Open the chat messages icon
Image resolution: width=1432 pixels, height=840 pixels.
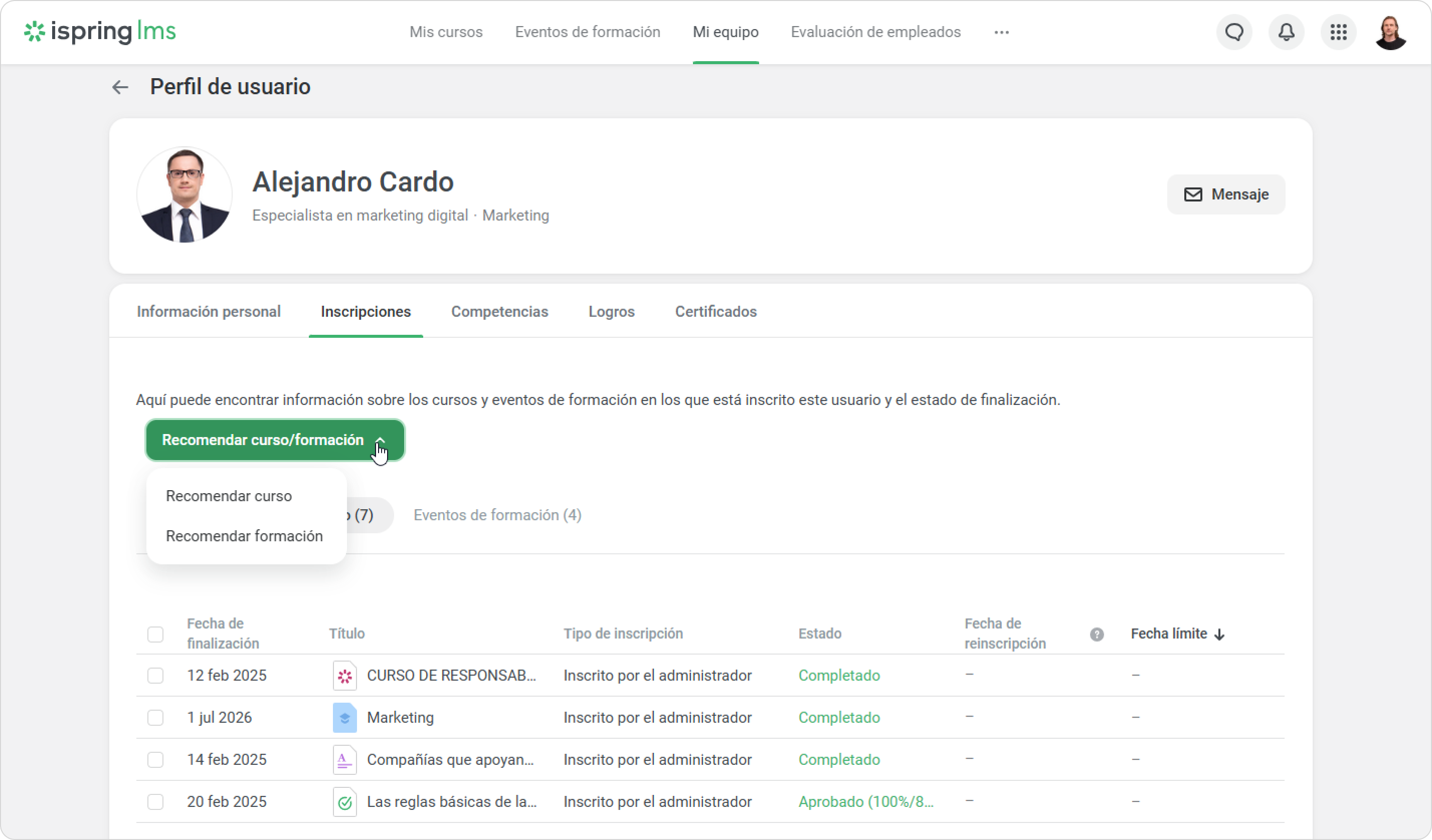1233,33
